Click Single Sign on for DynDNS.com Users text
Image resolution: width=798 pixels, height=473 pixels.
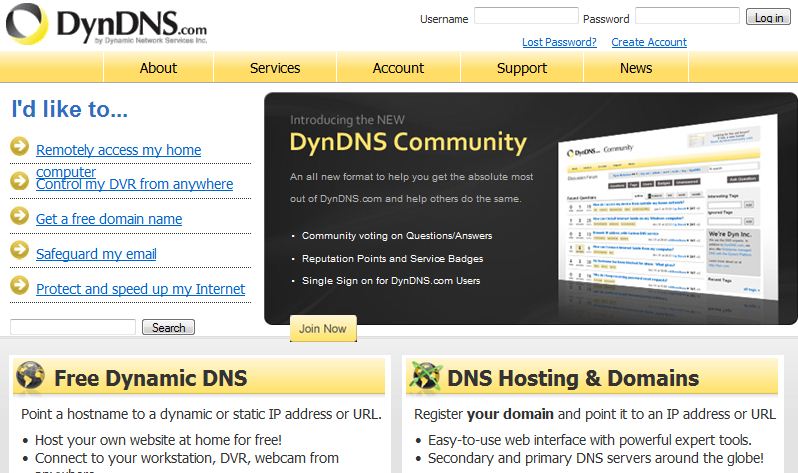pos(391,281)
